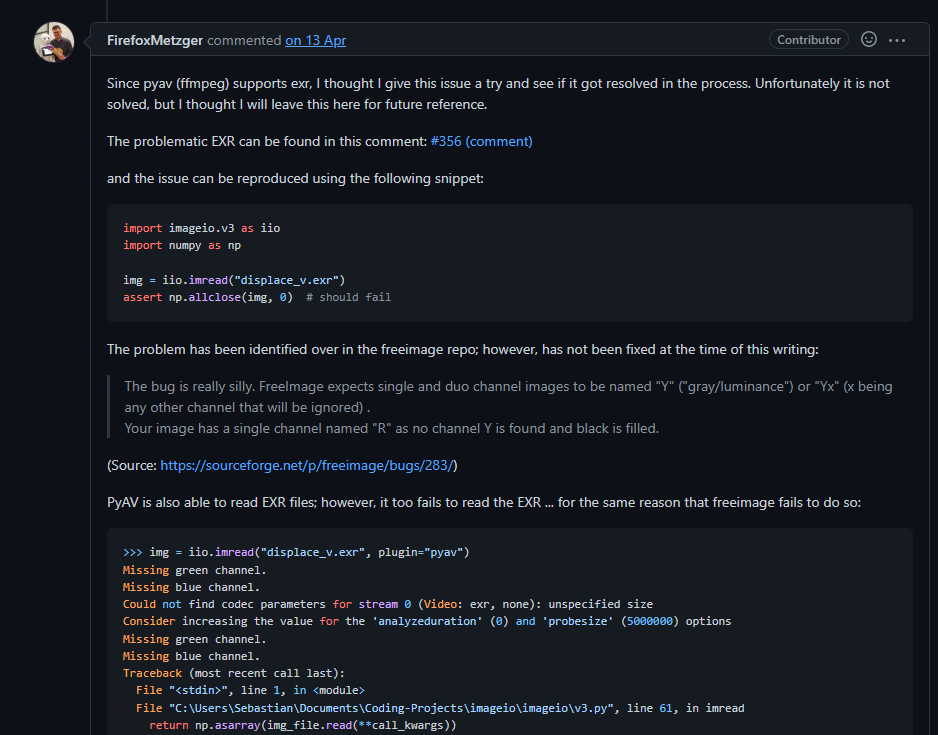This screenshot has height=735, width=938.
Task: Click the Contributor badge
Action: [808, 40]
